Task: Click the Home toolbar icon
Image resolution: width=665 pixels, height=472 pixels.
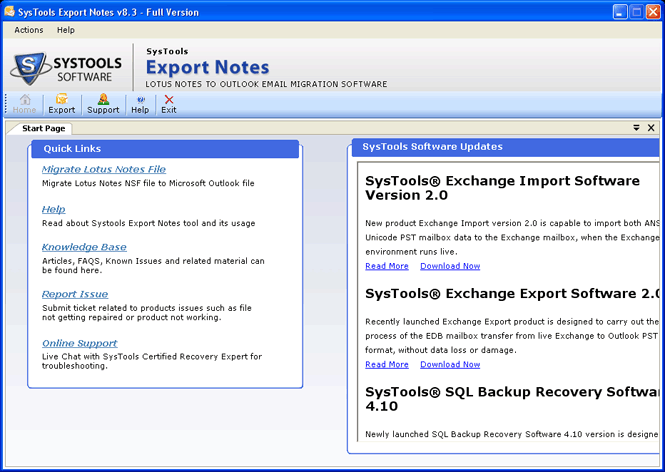Action: point(24,104)
